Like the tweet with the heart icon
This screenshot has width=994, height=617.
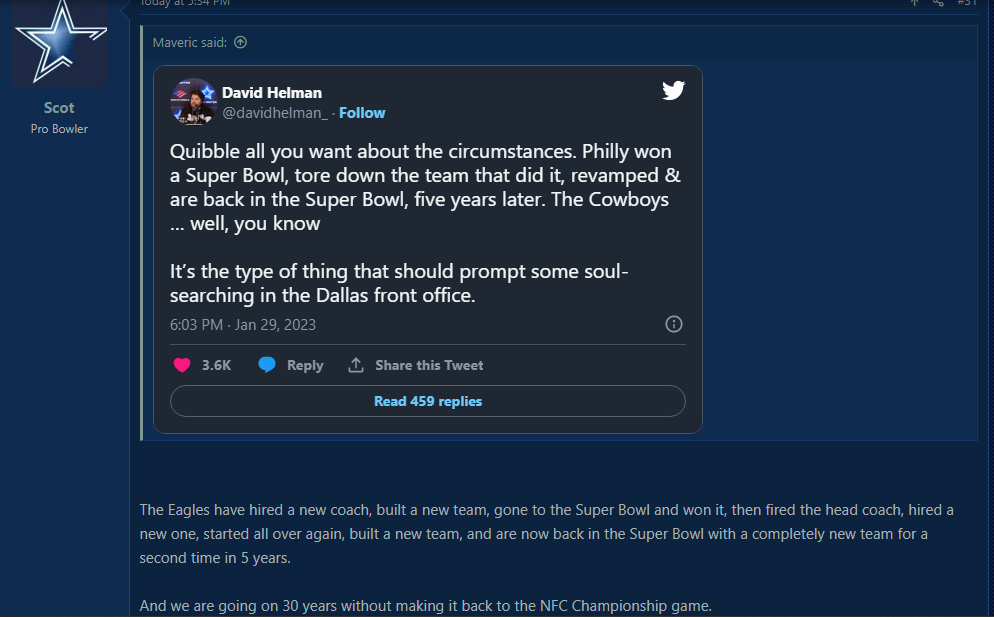tap(182, 365)
